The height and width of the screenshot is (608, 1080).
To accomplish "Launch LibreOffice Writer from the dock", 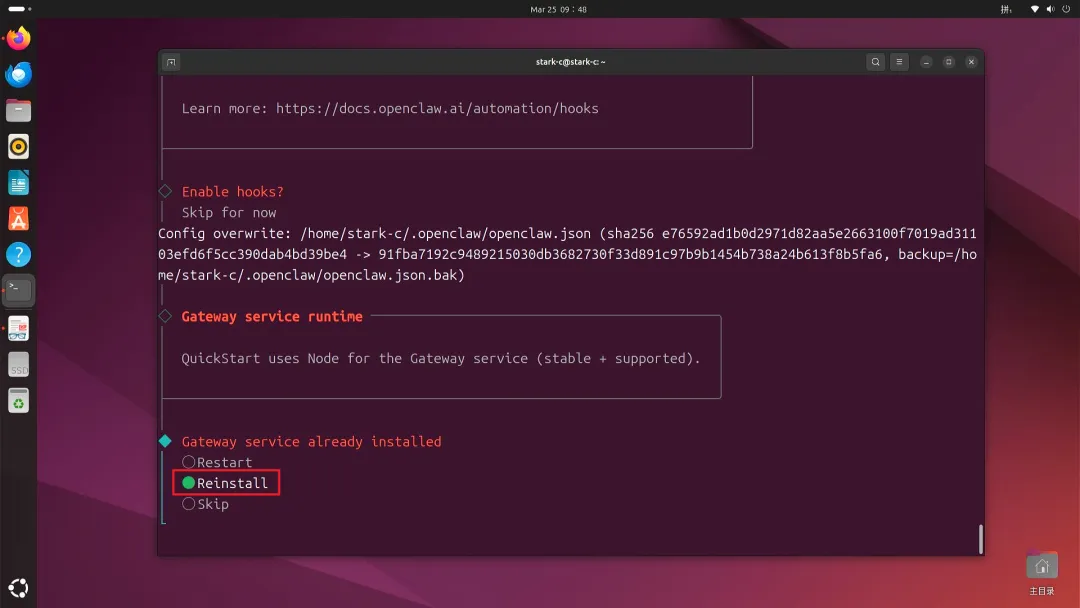I will click(19, 183).
